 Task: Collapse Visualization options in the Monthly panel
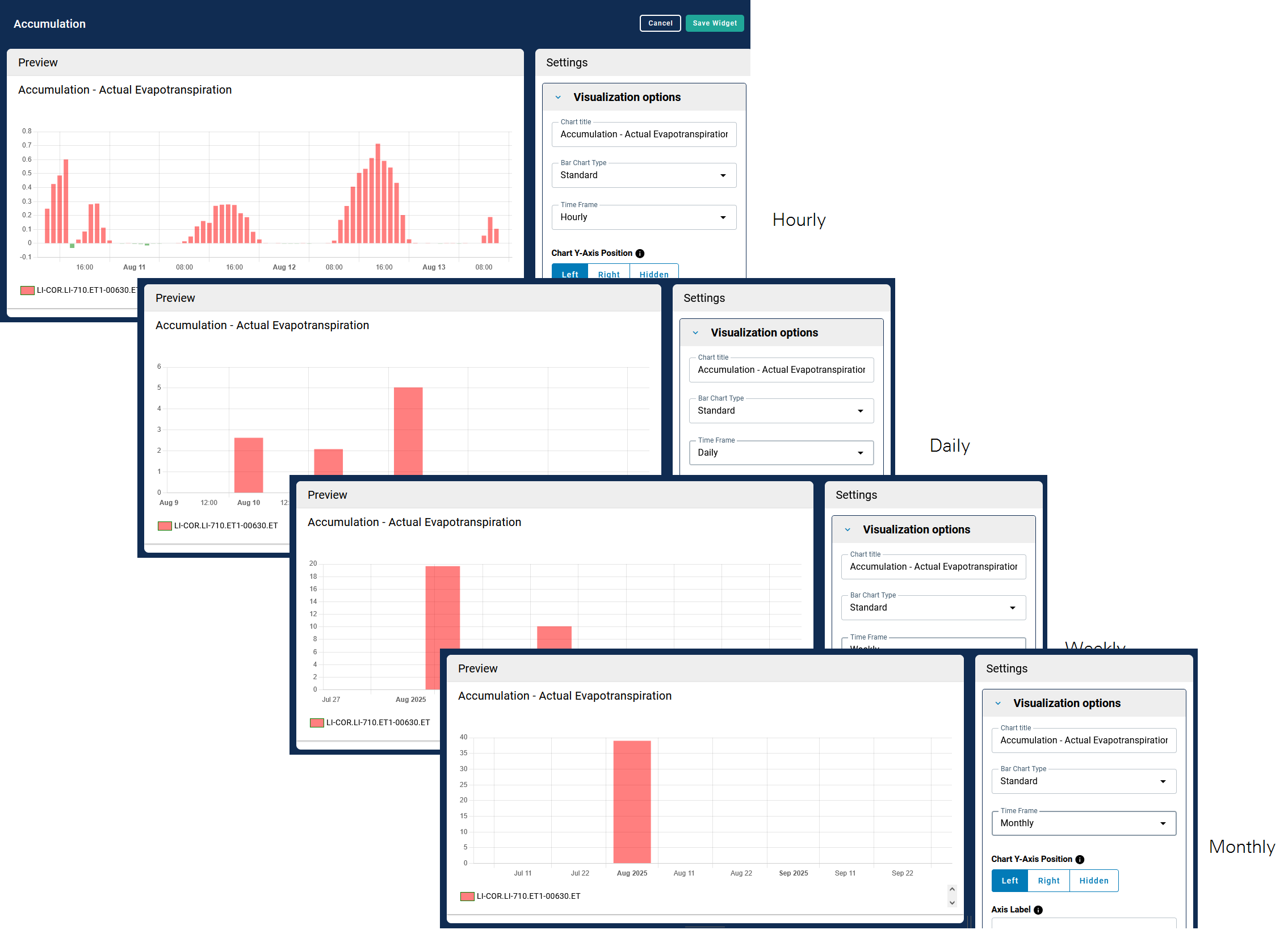[998, 704]
